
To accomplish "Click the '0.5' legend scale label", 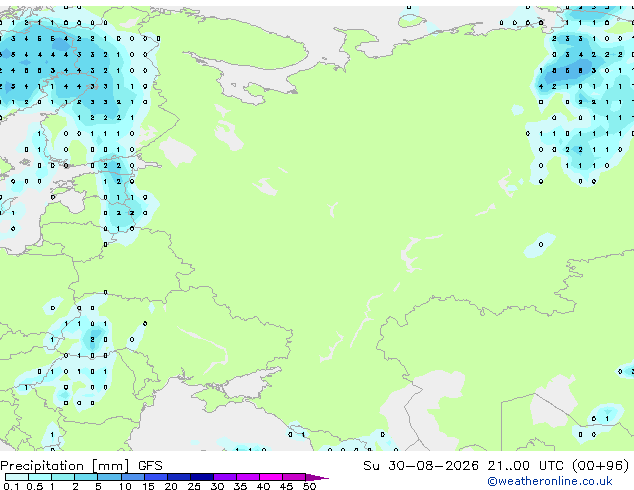I will pos(35,486).
